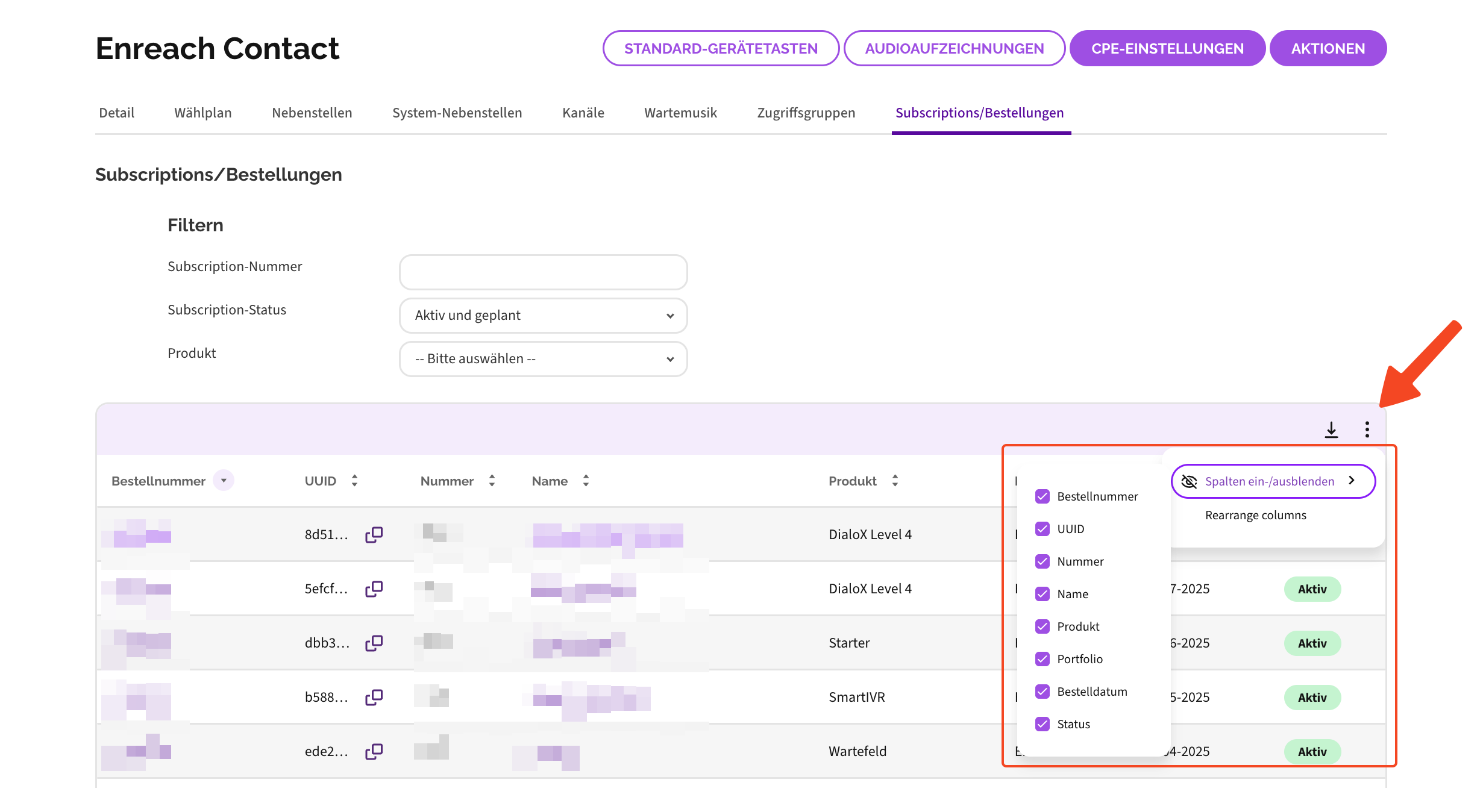Open the AKTIONEN button
The width and height of the screenshot is (1483, 812).
click(x=1328, y=48)
